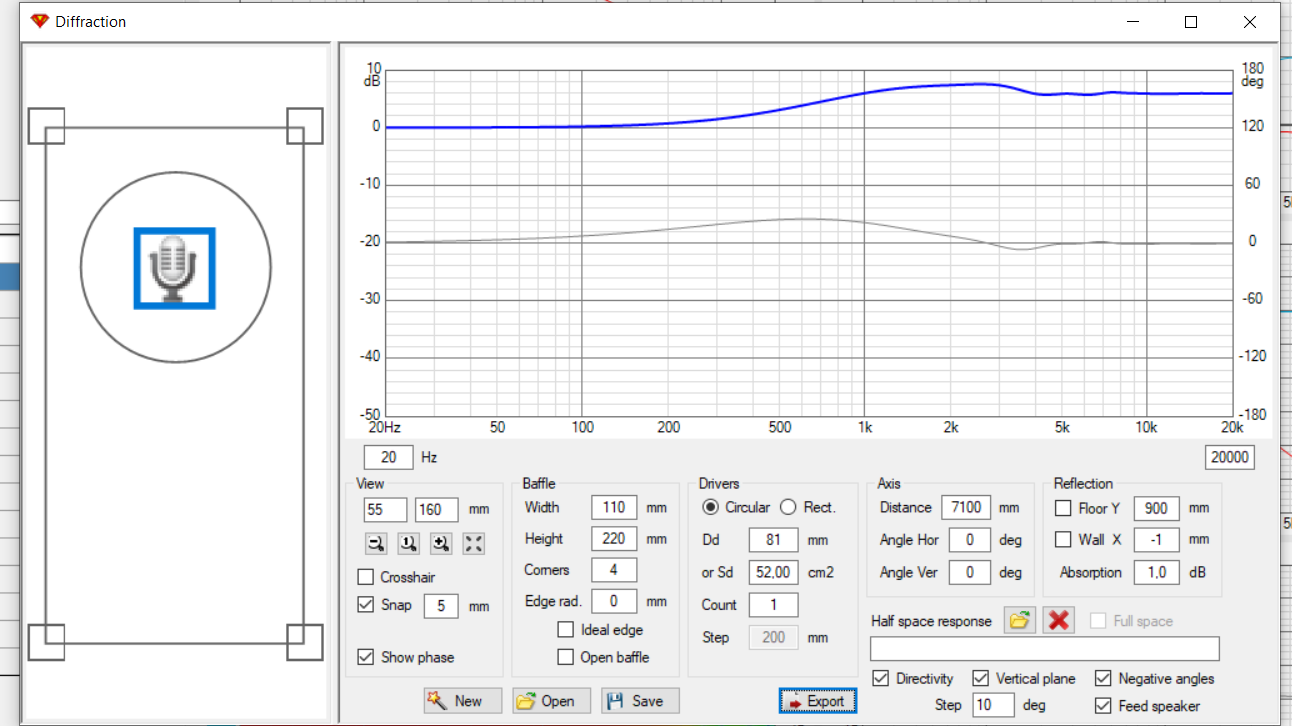Enable Floor Y reflection checkbox
The image size is (1292, 726).
(1063, 508)
